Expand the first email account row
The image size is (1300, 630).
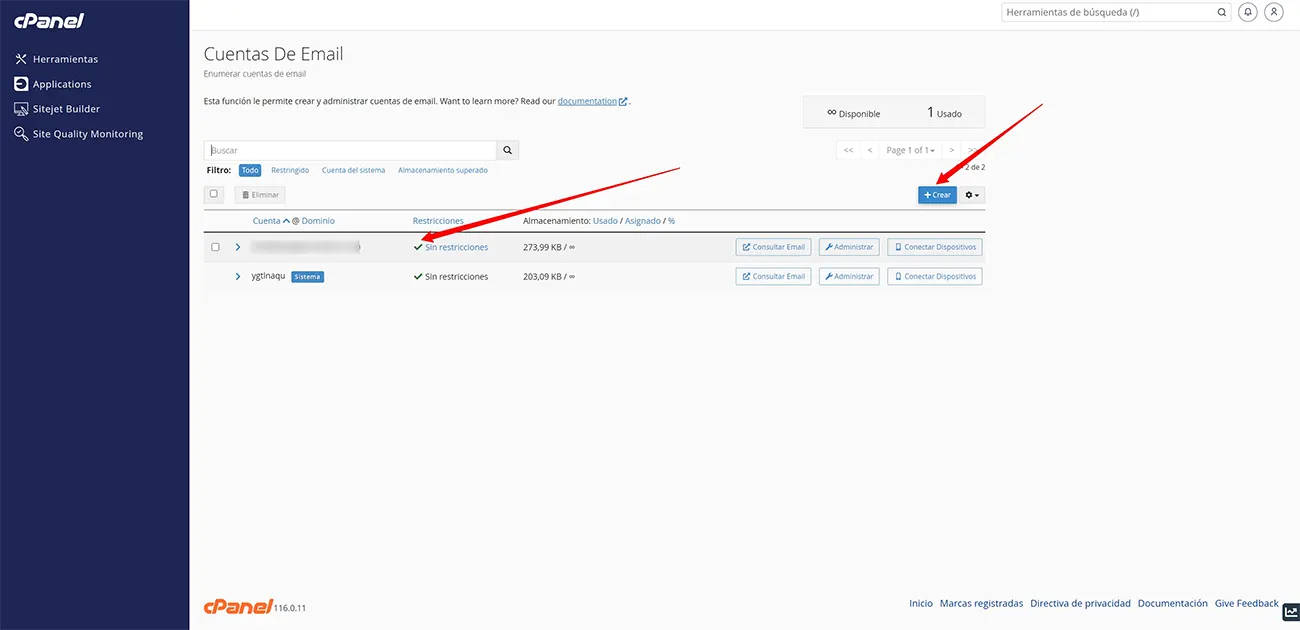(x=238, y=247)
